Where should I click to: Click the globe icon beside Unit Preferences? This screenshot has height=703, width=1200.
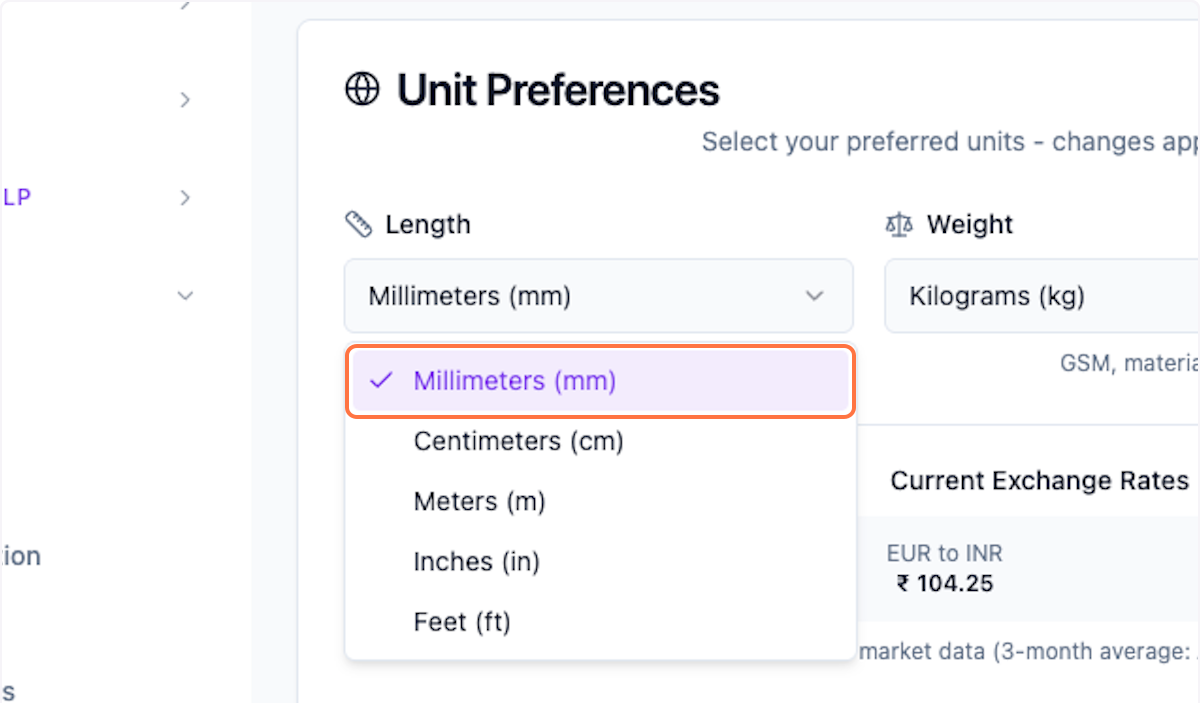pyautogui.click(x=362, y=90)
